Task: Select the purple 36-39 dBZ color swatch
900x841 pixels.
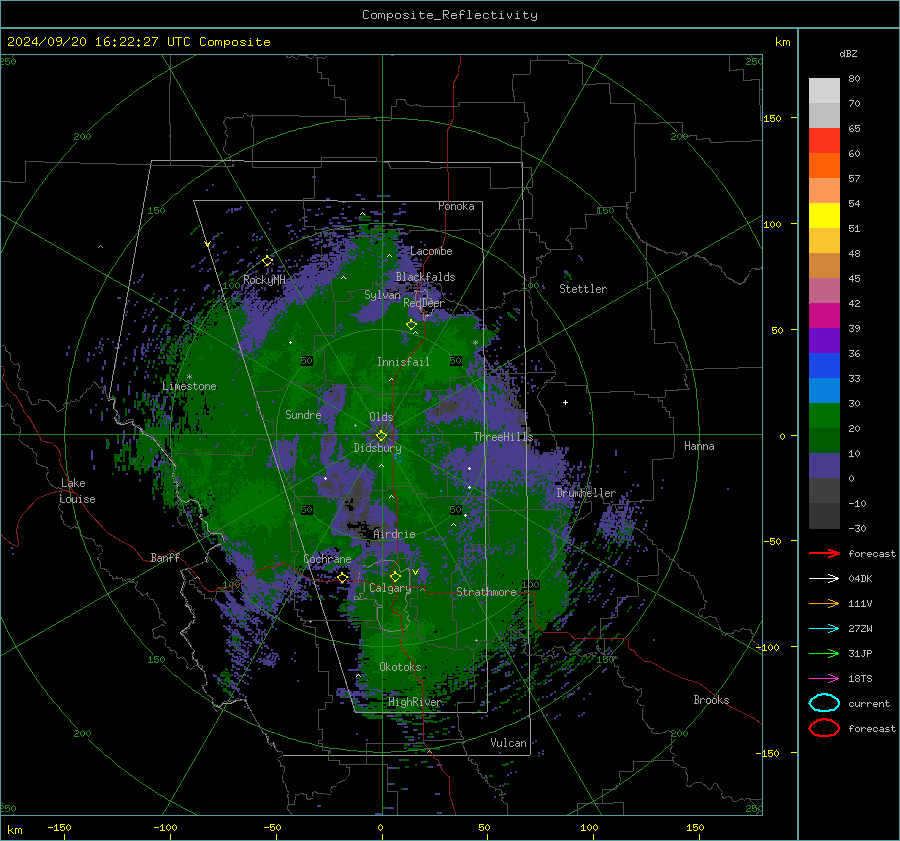Action: coord(824,340)
